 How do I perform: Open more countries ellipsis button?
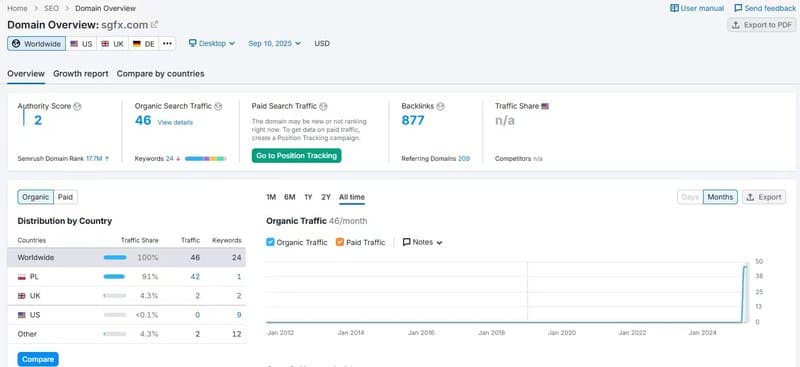(x=167, y=43)
